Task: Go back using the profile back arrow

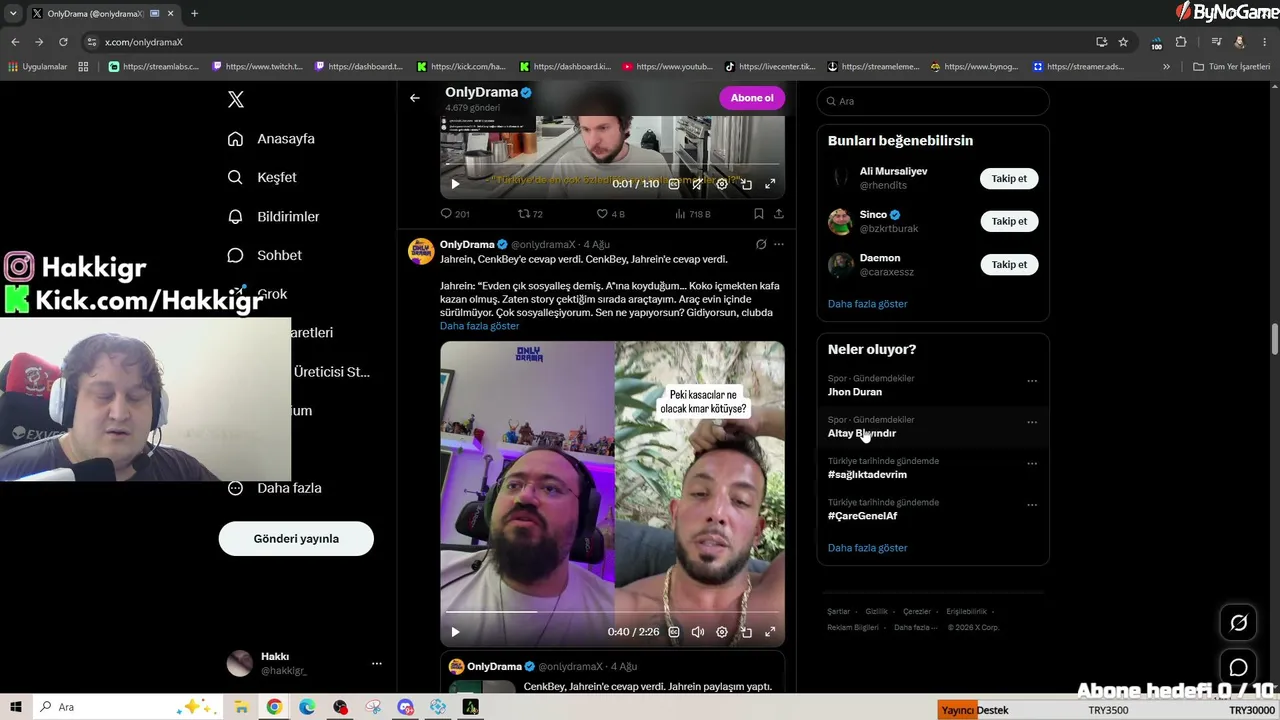Action: pos(415,98)
